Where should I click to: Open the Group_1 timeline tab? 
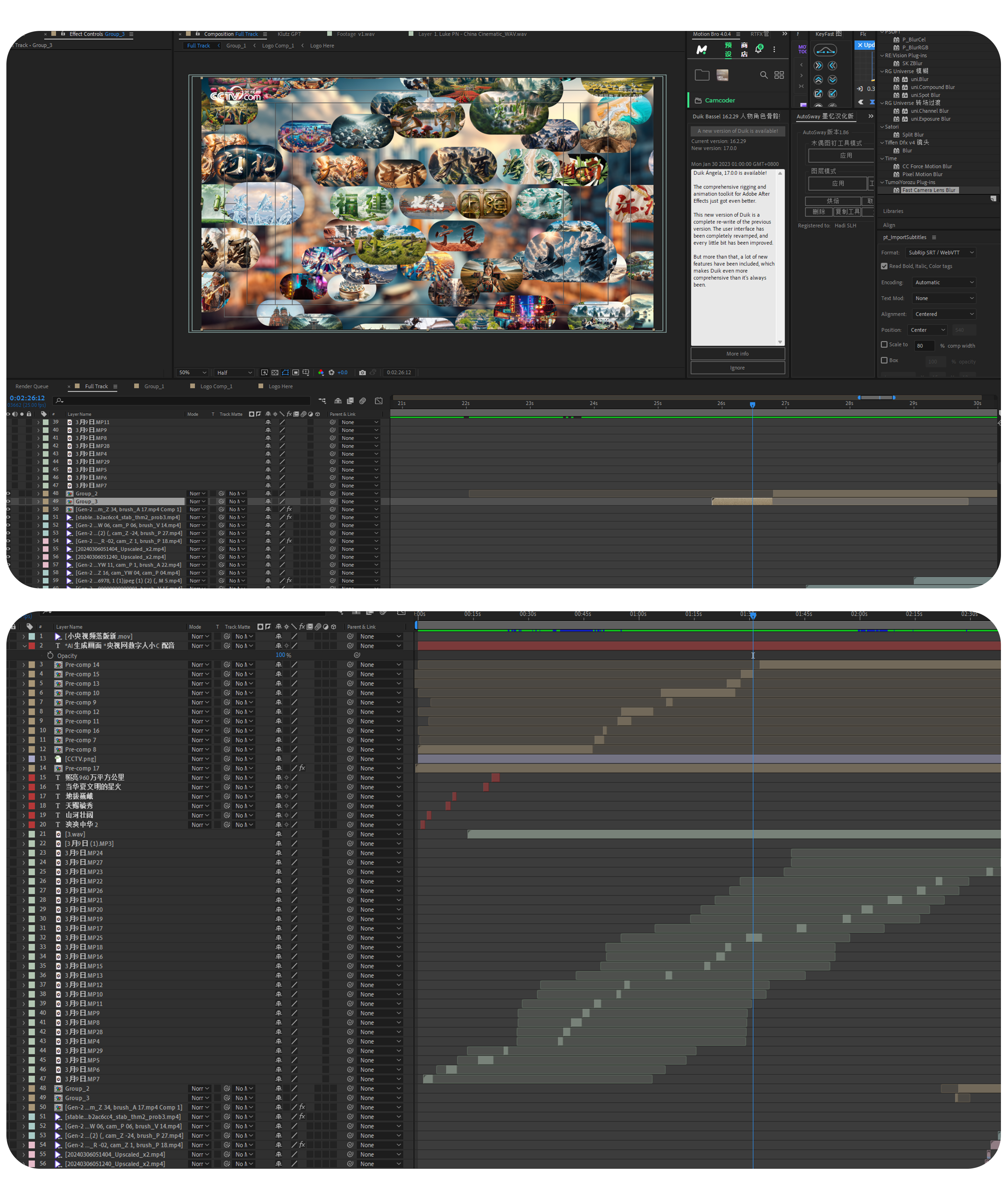154,387
